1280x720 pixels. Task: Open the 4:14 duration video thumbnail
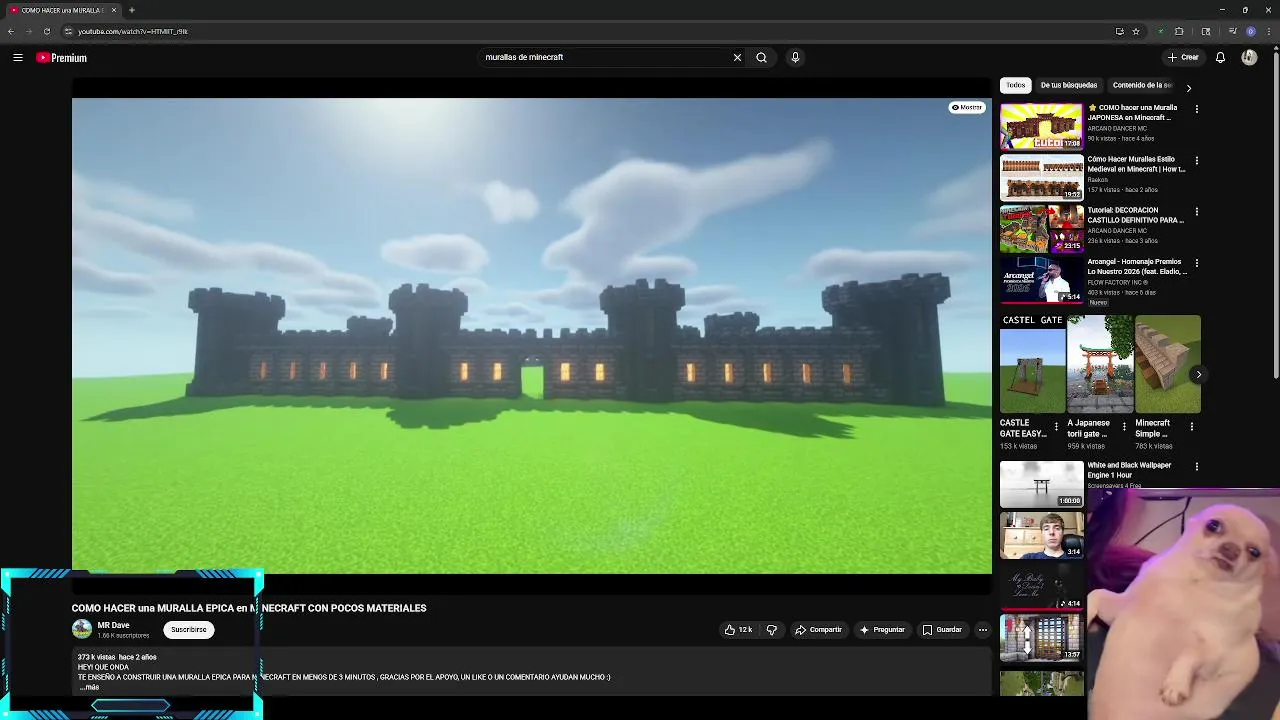click(x=1042, y=587)
